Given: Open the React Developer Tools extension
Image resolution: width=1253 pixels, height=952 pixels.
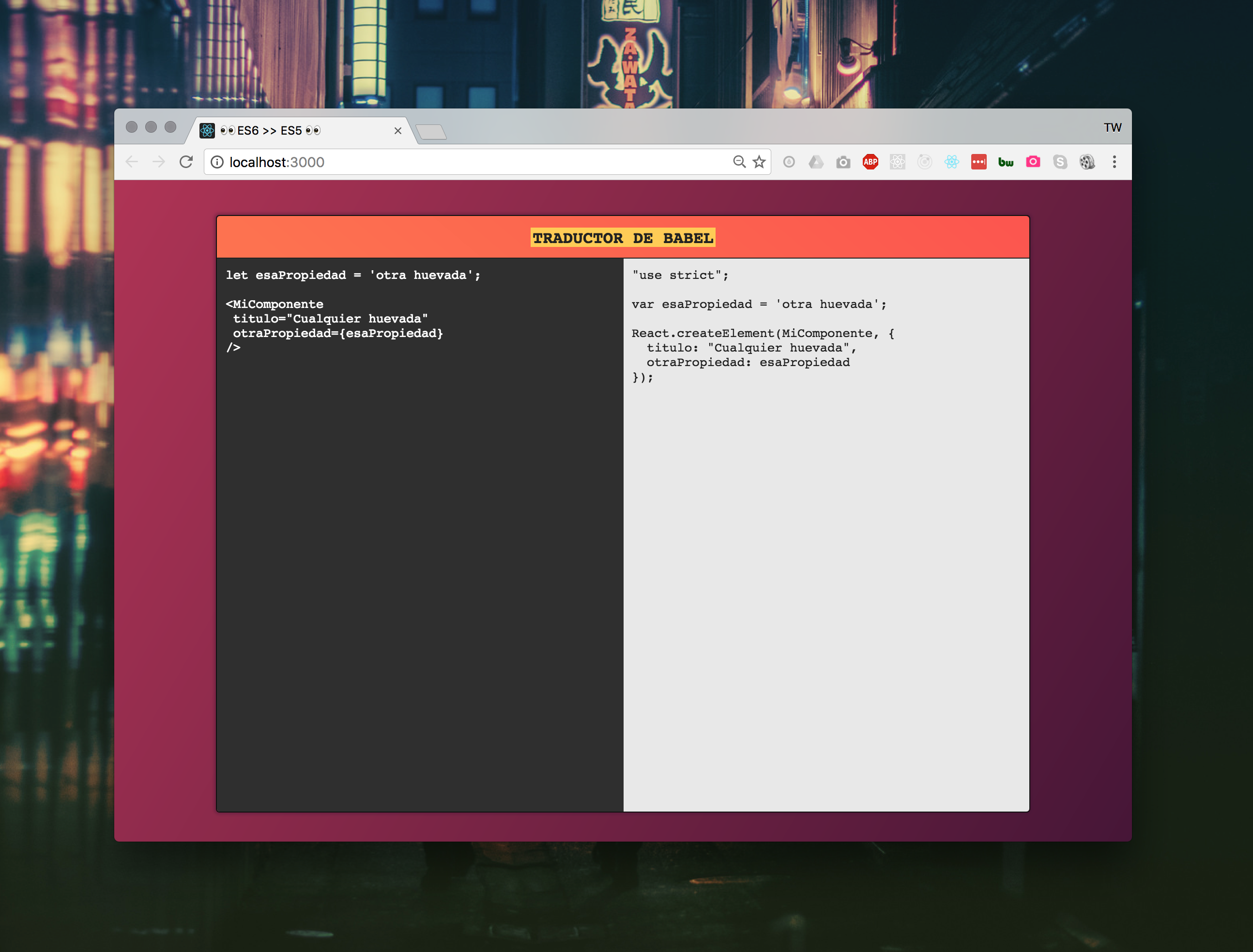Looking at the screenshot, I should 952,162.
